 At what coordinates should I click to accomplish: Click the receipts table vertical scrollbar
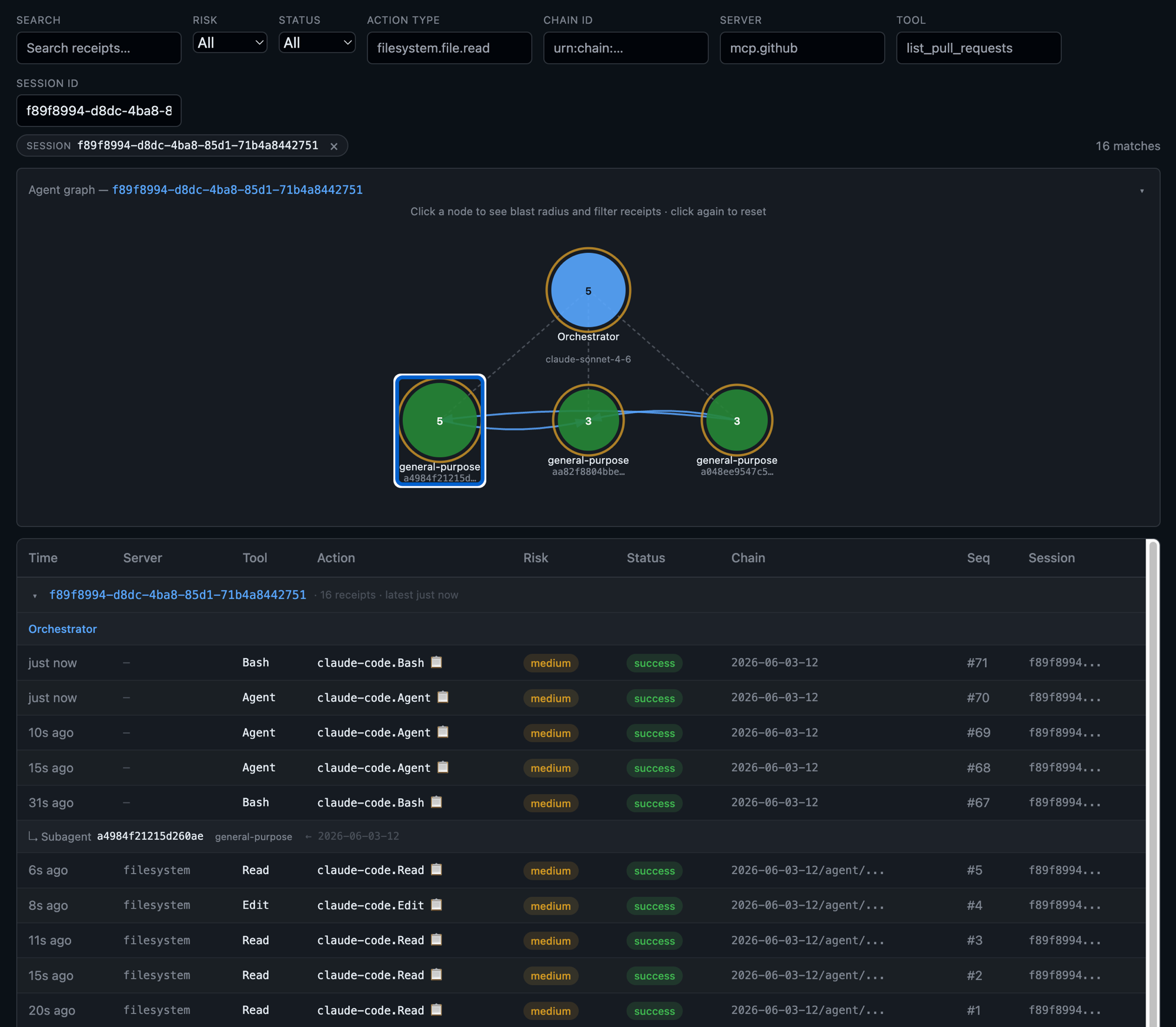1153,782
